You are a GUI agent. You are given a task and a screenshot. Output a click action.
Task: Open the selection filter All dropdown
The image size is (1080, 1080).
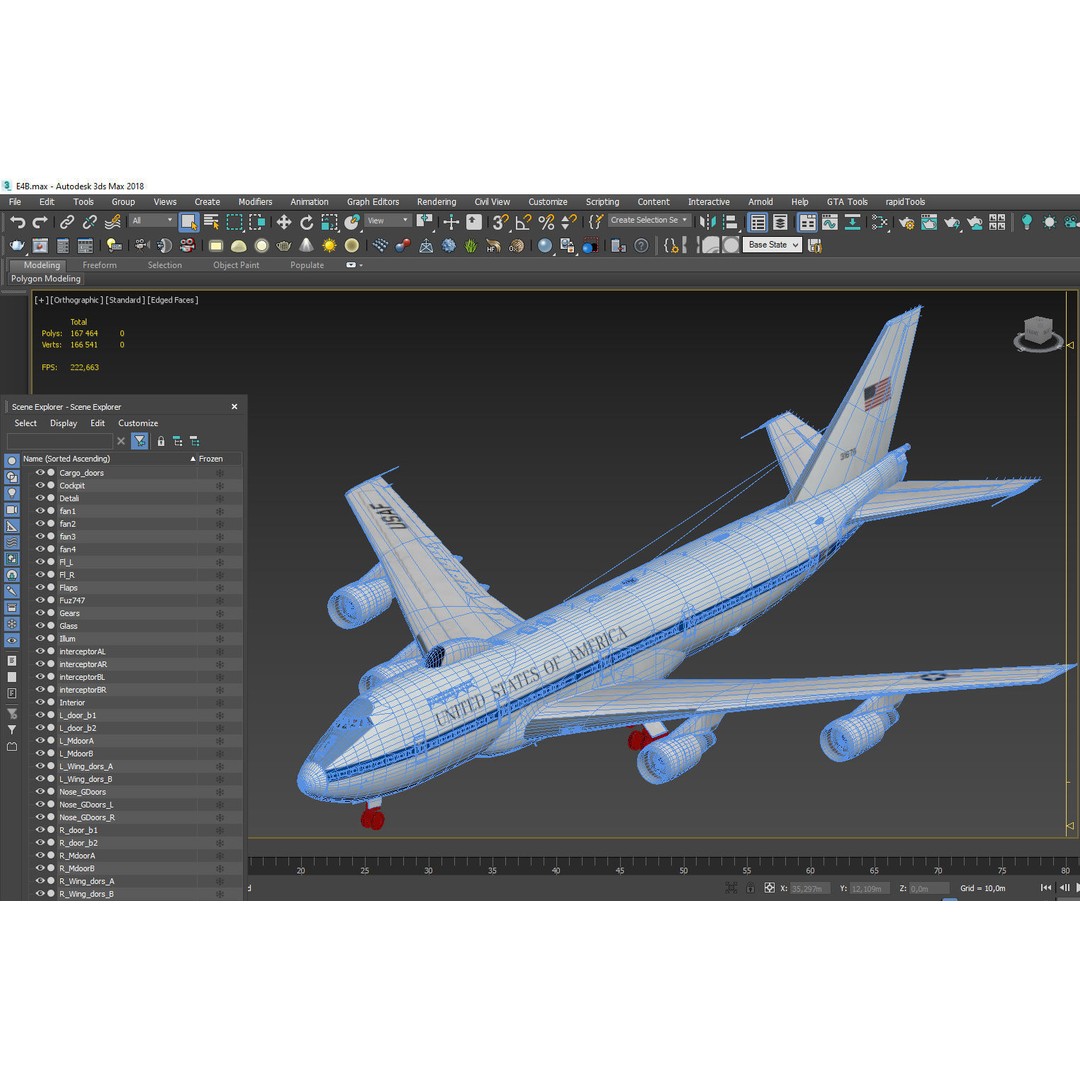[x=152, y=220]
